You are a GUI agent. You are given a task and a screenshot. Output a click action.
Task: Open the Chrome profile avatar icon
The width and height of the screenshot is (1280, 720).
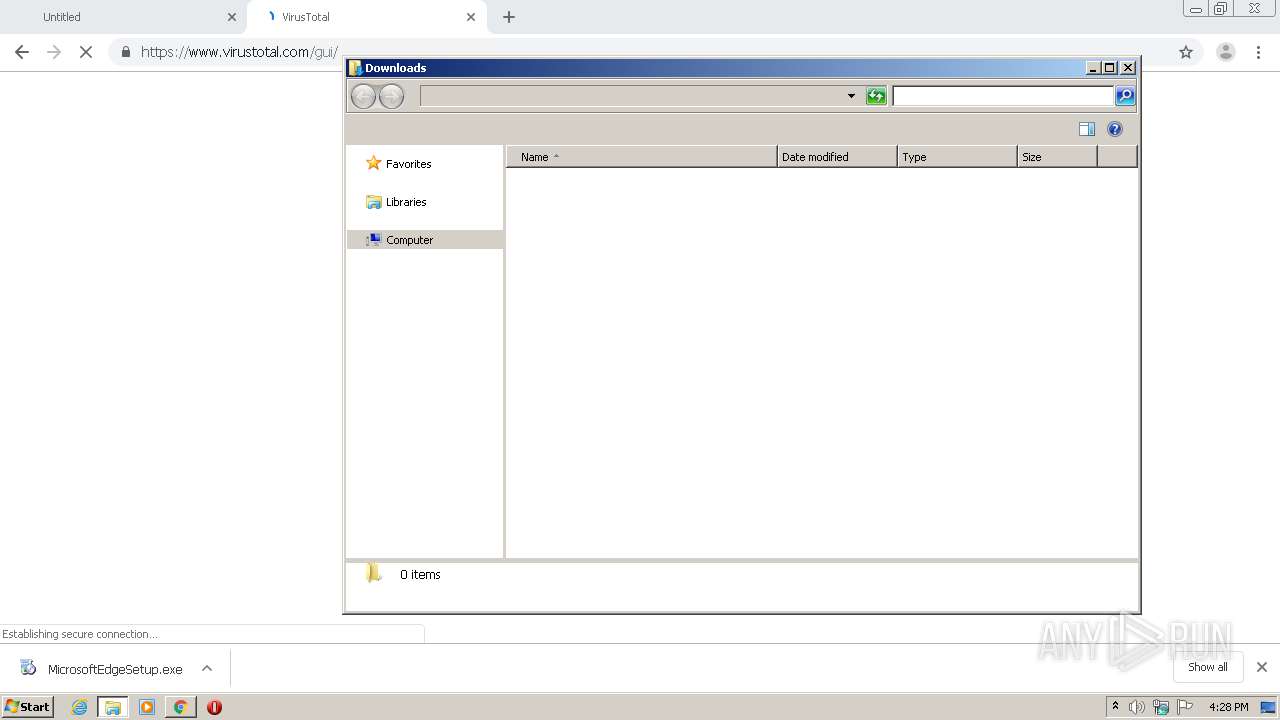click(x=1226, y=52)
